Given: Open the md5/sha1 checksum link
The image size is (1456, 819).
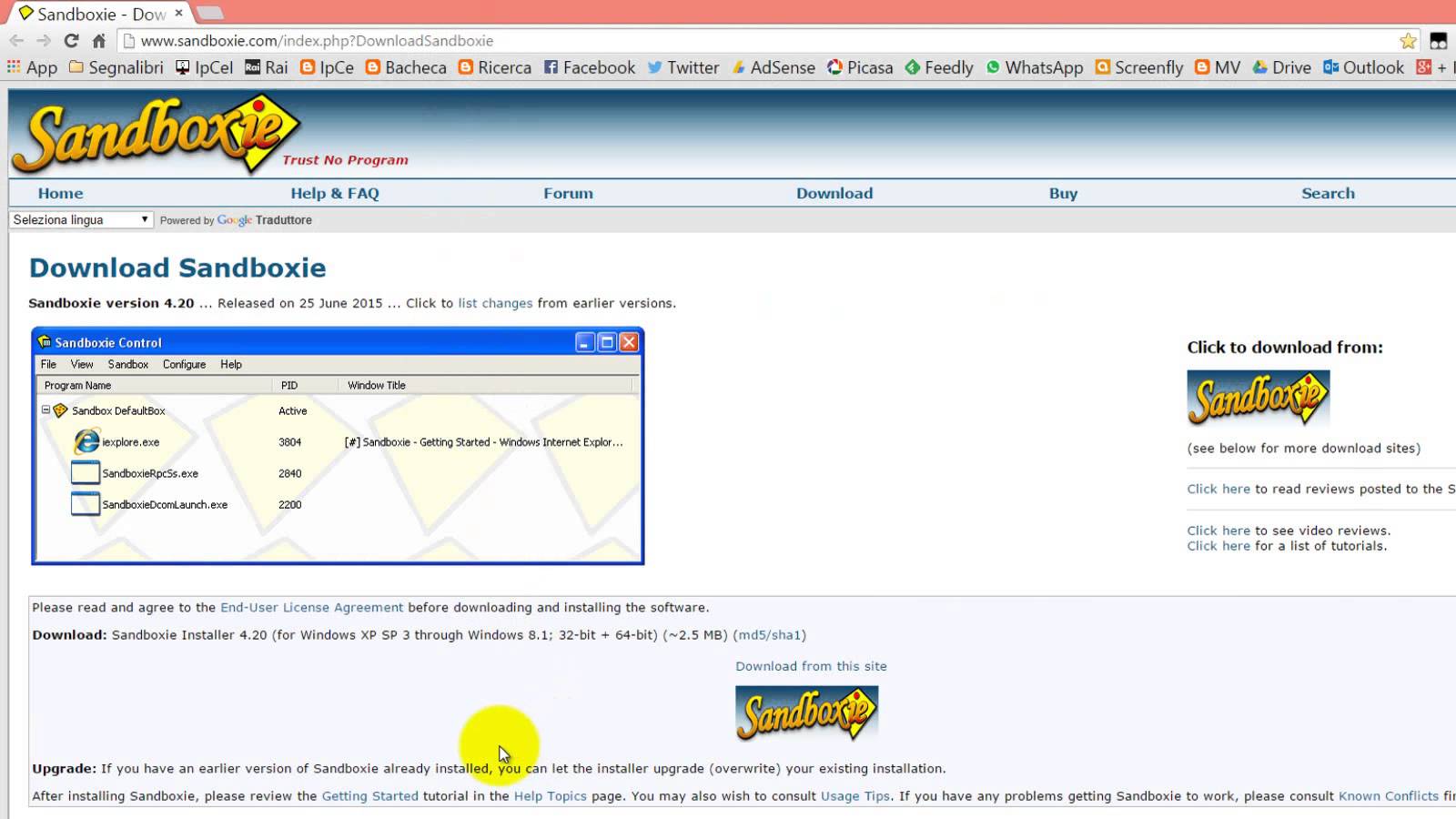Looking at the screenshot, I should (x=770, y=635).
